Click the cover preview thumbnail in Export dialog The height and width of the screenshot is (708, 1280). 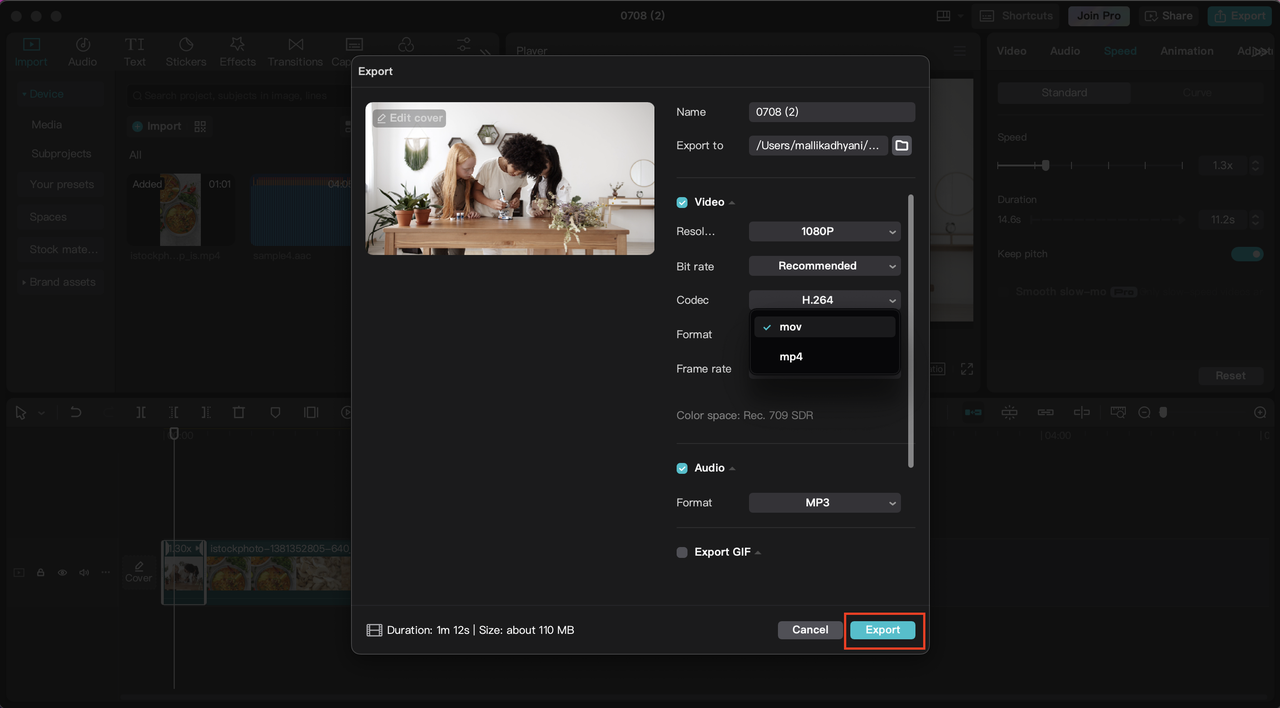click(x=510, y=178)
